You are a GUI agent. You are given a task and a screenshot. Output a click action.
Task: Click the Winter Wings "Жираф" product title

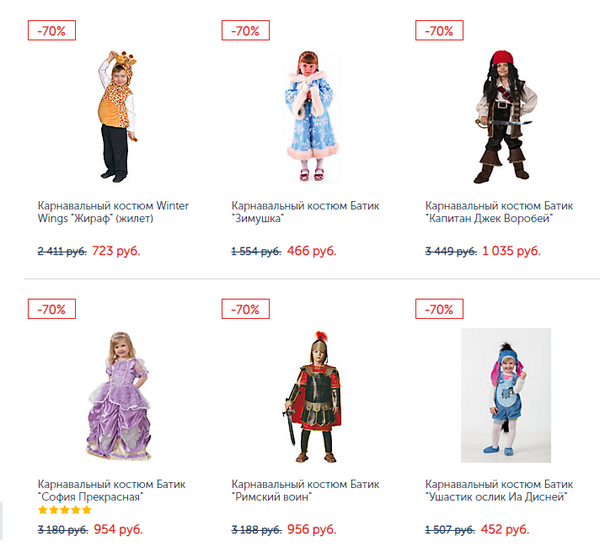point(112,211)
